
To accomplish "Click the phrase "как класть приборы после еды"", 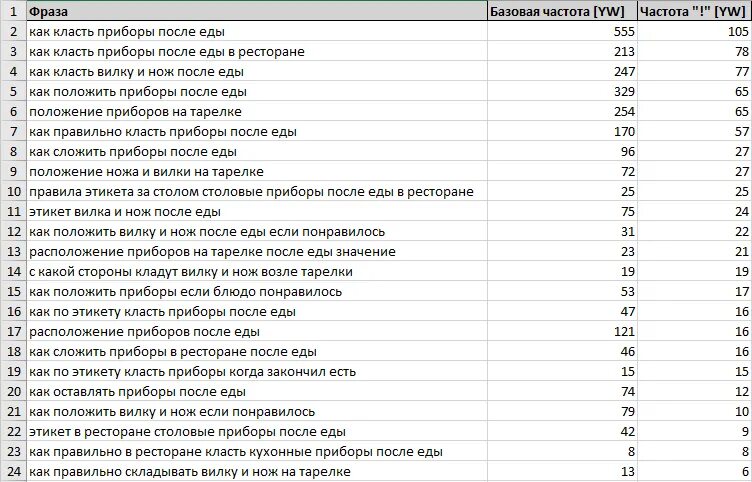I will (127, 32).
